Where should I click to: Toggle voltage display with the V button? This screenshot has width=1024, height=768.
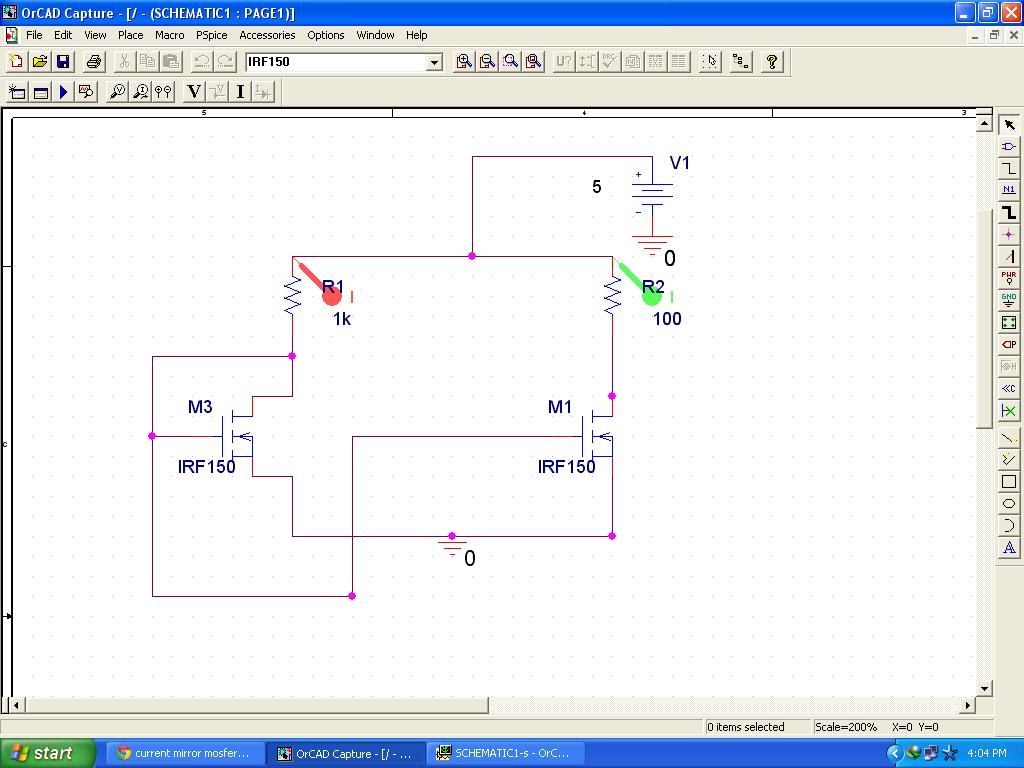tap(192, 91)
